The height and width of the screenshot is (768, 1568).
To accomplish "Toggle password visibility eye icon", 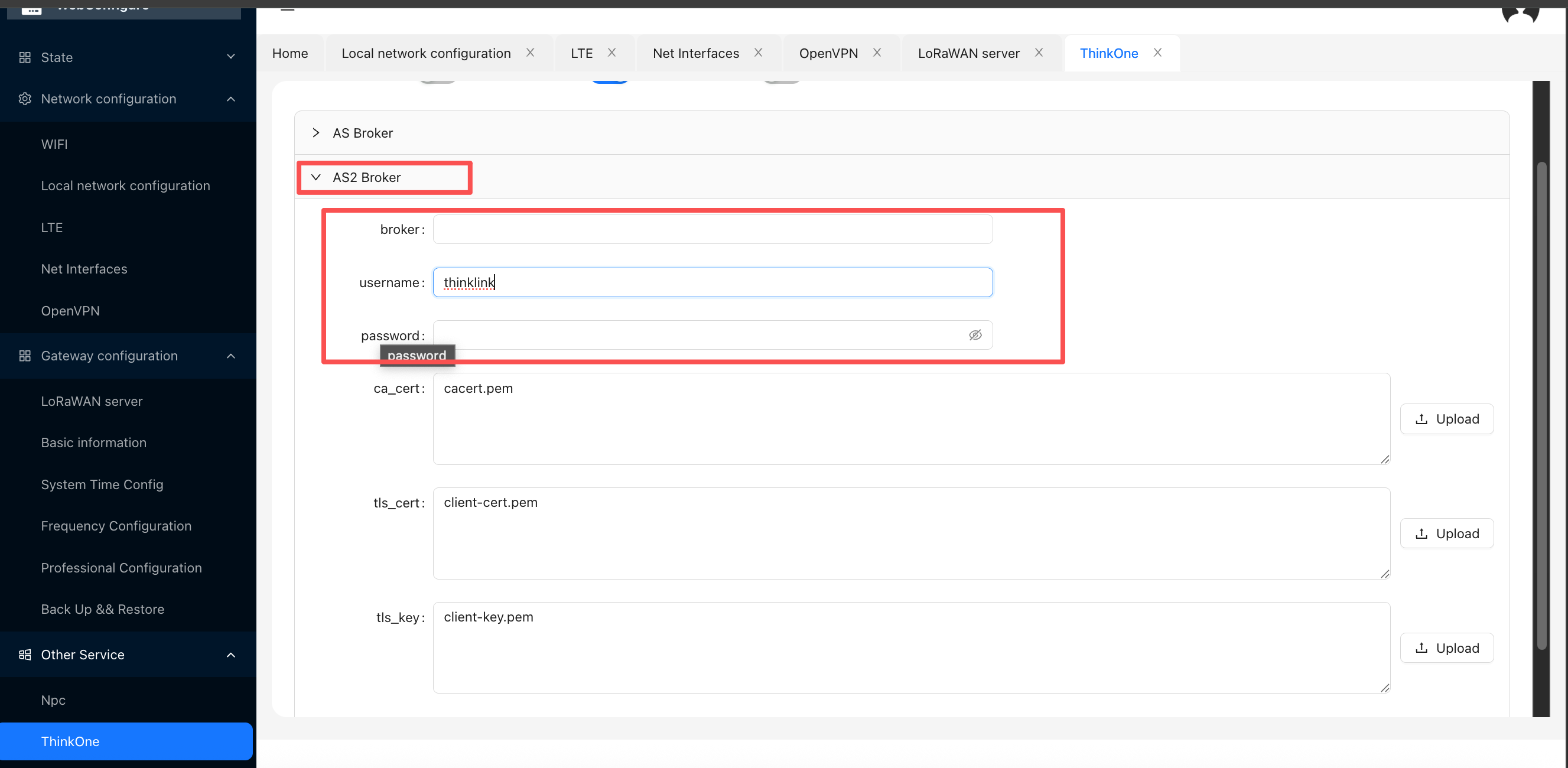I will pyautogui.click(x=975, y=335).
